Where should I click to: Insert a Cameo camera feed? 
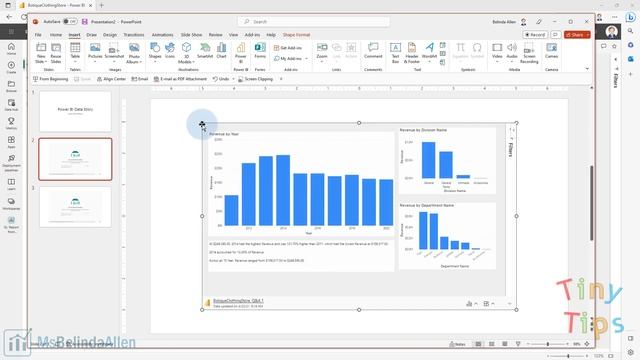(x=551, y=51)
